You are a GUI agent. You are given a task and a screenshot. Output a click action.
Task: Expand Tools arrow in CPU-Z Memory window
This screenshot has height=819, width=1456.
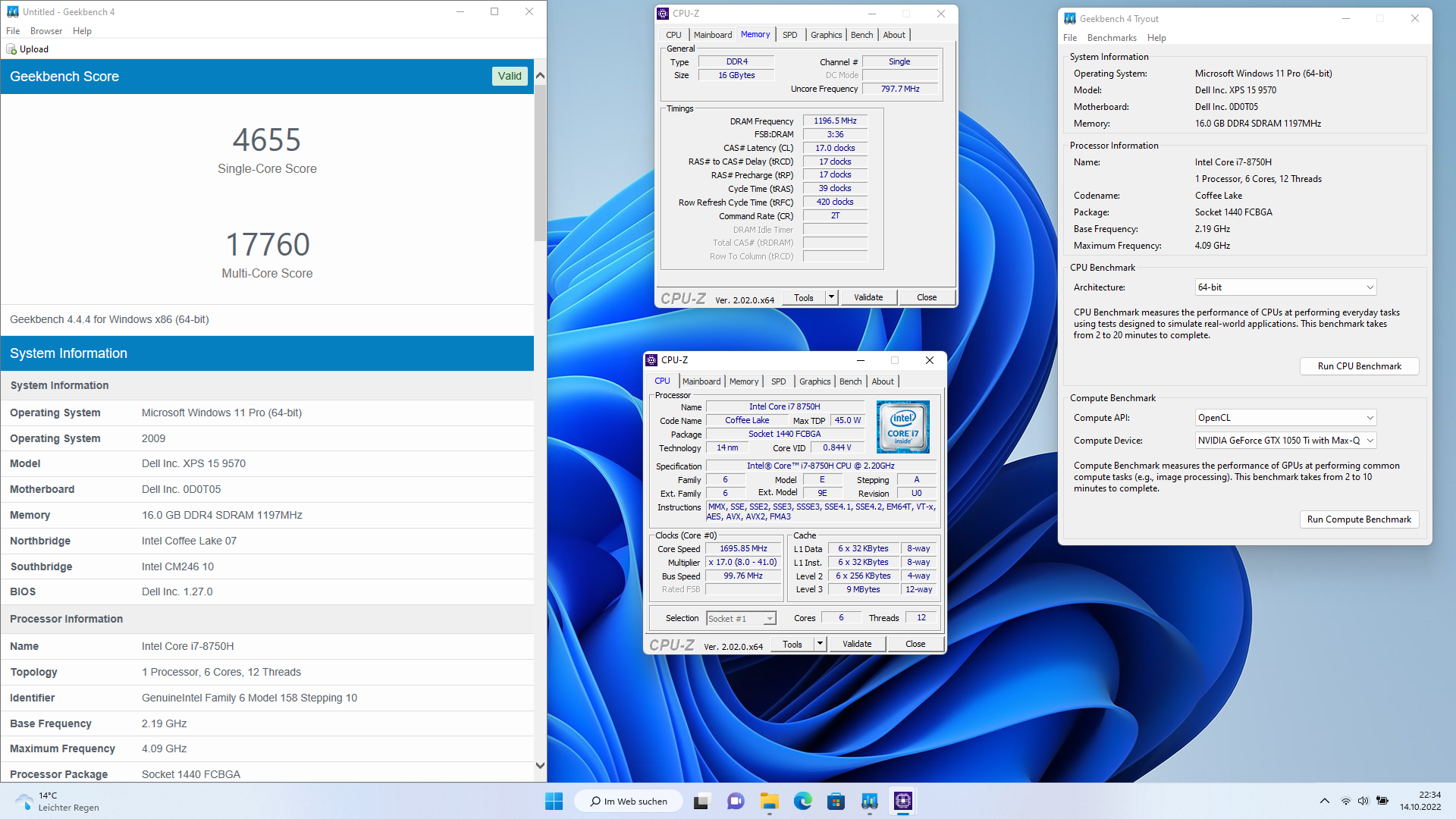[832, 297]
